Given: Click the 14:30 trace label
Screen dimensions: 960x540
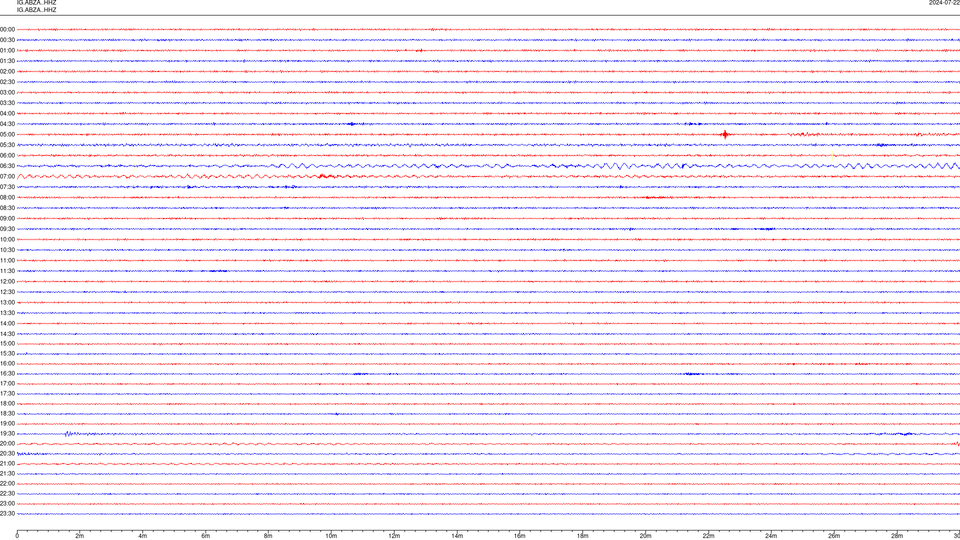Looking at the screenshot, I should [7, 334].
